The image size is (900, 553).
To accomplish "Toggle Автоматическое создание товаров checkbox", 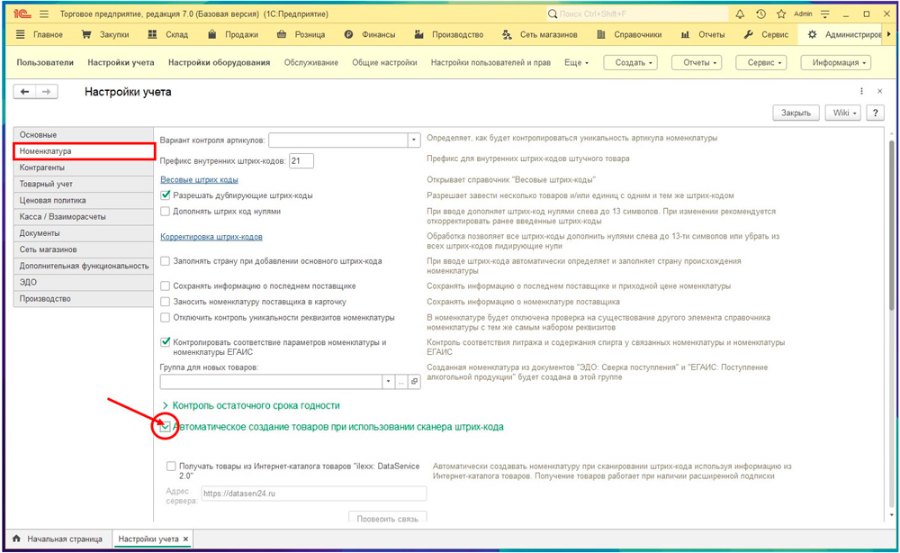I will pos(165,427).
